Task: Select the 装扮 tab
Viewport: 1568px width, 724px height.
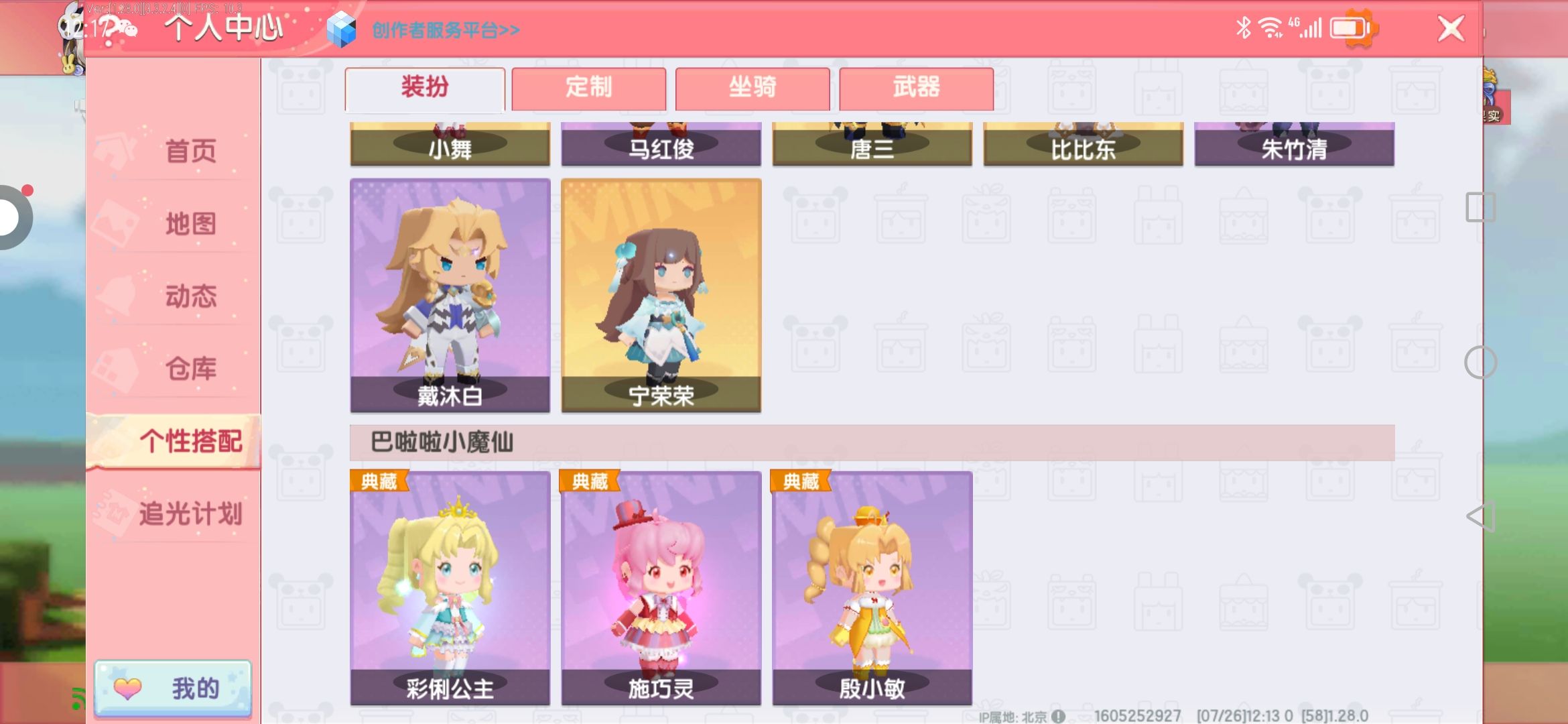Action: 425,88
